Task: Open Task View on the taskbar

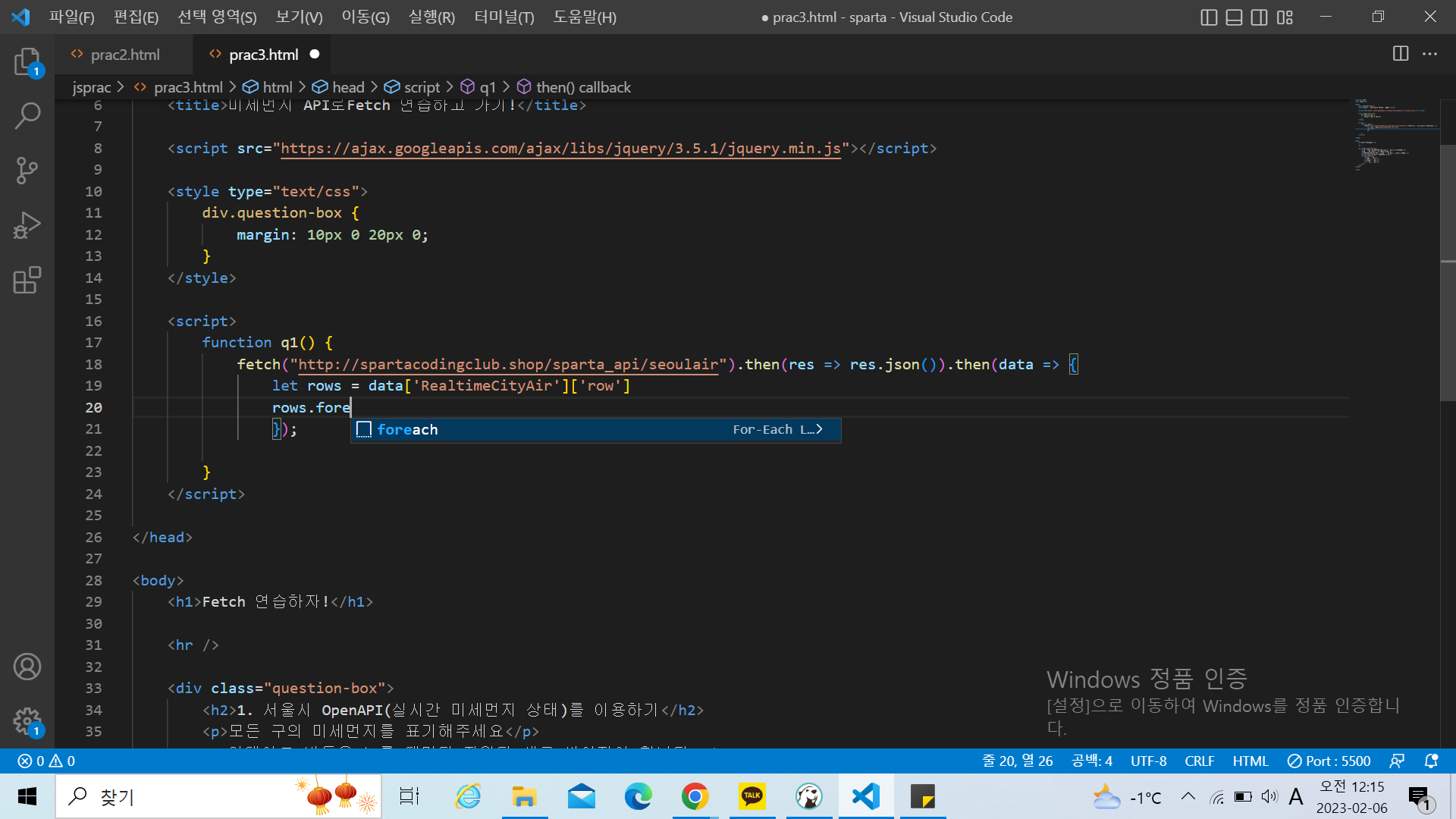Action: click(x=409, y=796)
